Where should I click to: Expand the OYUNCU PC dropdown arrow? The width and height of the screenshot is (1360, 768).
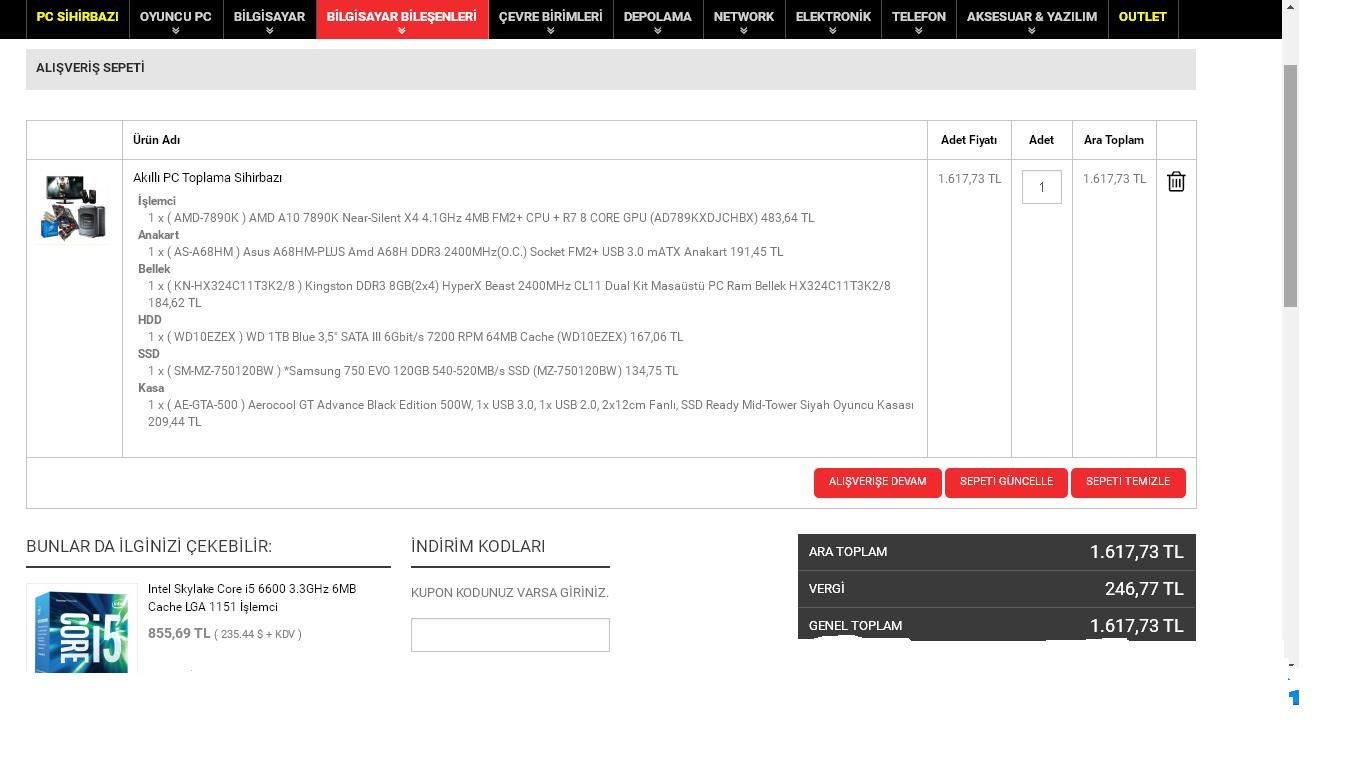tap(176, 31)
